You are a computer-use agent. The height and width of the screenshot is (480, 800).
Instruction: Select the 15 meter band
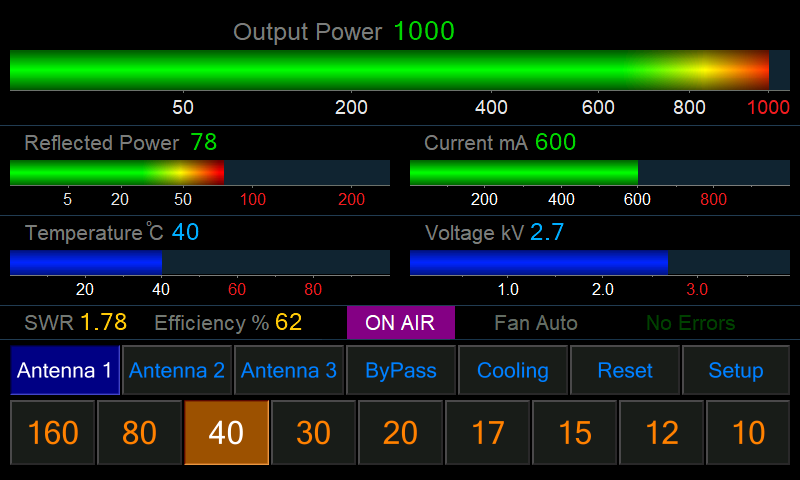tap(575, 433)
